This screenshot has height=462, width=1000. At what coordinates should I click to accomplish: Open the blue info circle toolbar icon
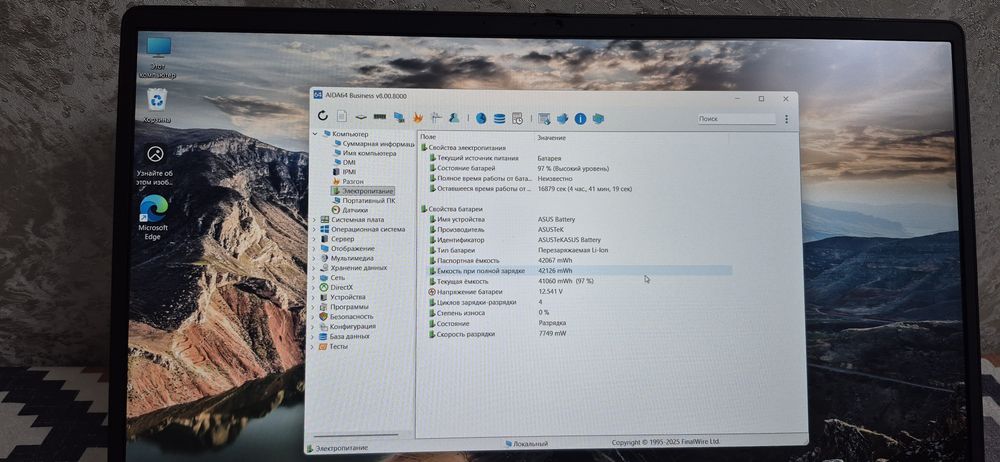[x=580, y=119]
